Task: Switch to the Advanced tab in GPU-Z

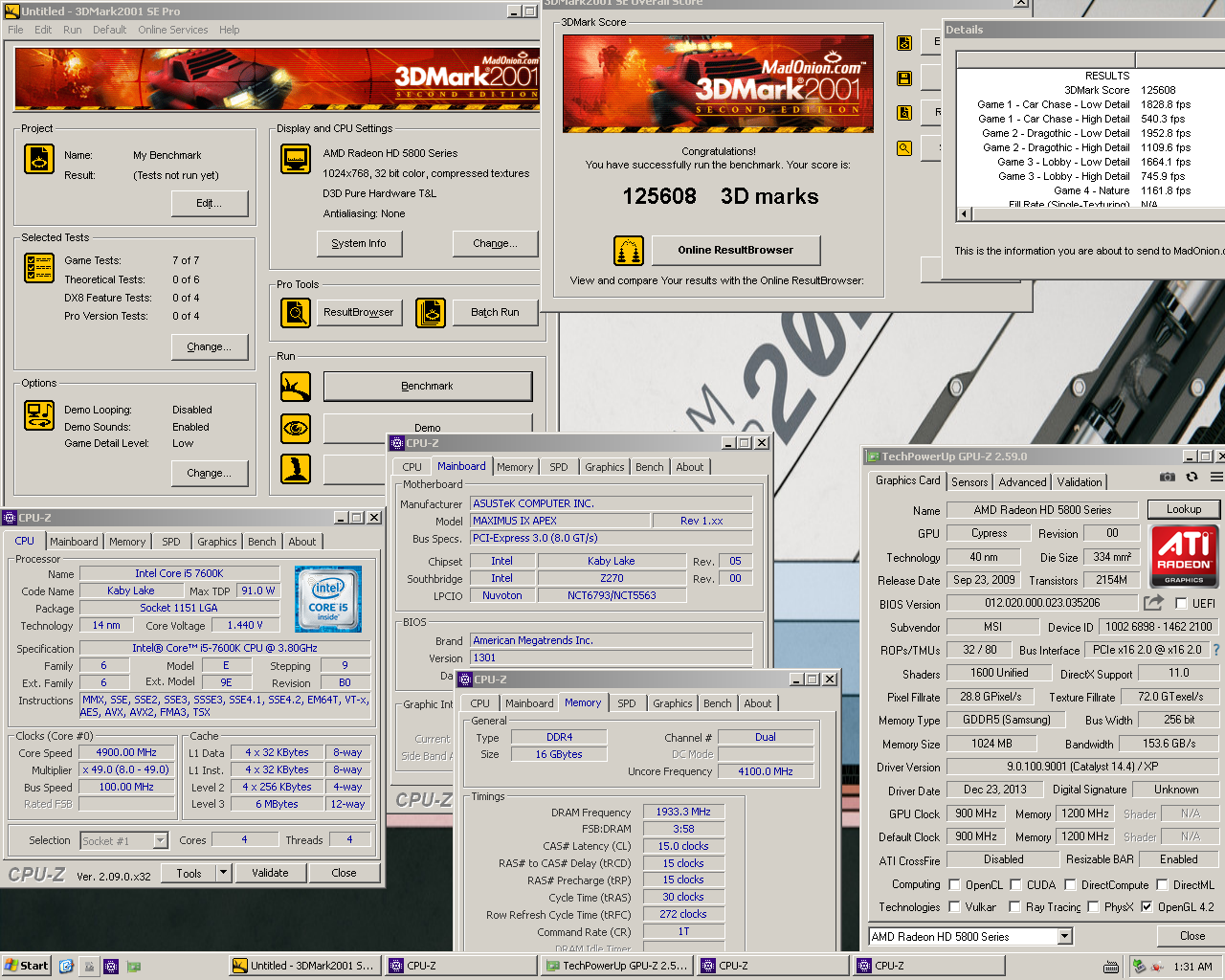Action: tap(1022, 482)
